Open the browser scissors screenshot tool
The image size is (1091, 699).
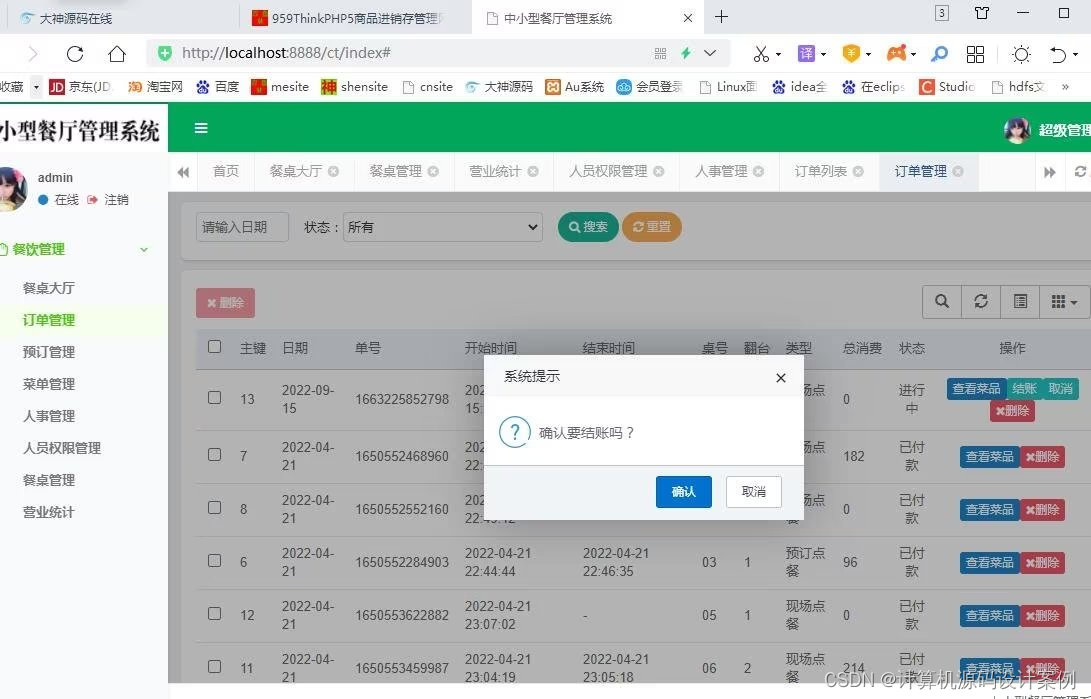coord(761,54)
